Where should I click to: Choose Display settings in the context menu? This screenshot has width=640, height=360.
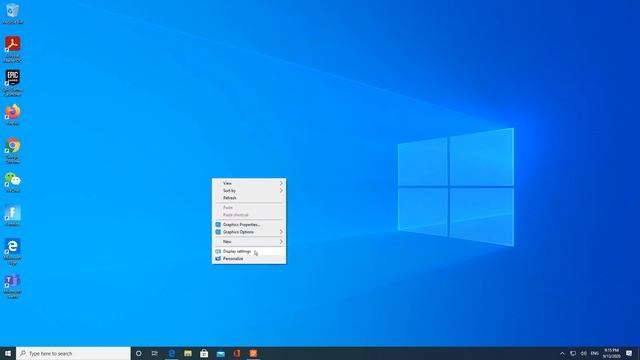click(249, 251)
